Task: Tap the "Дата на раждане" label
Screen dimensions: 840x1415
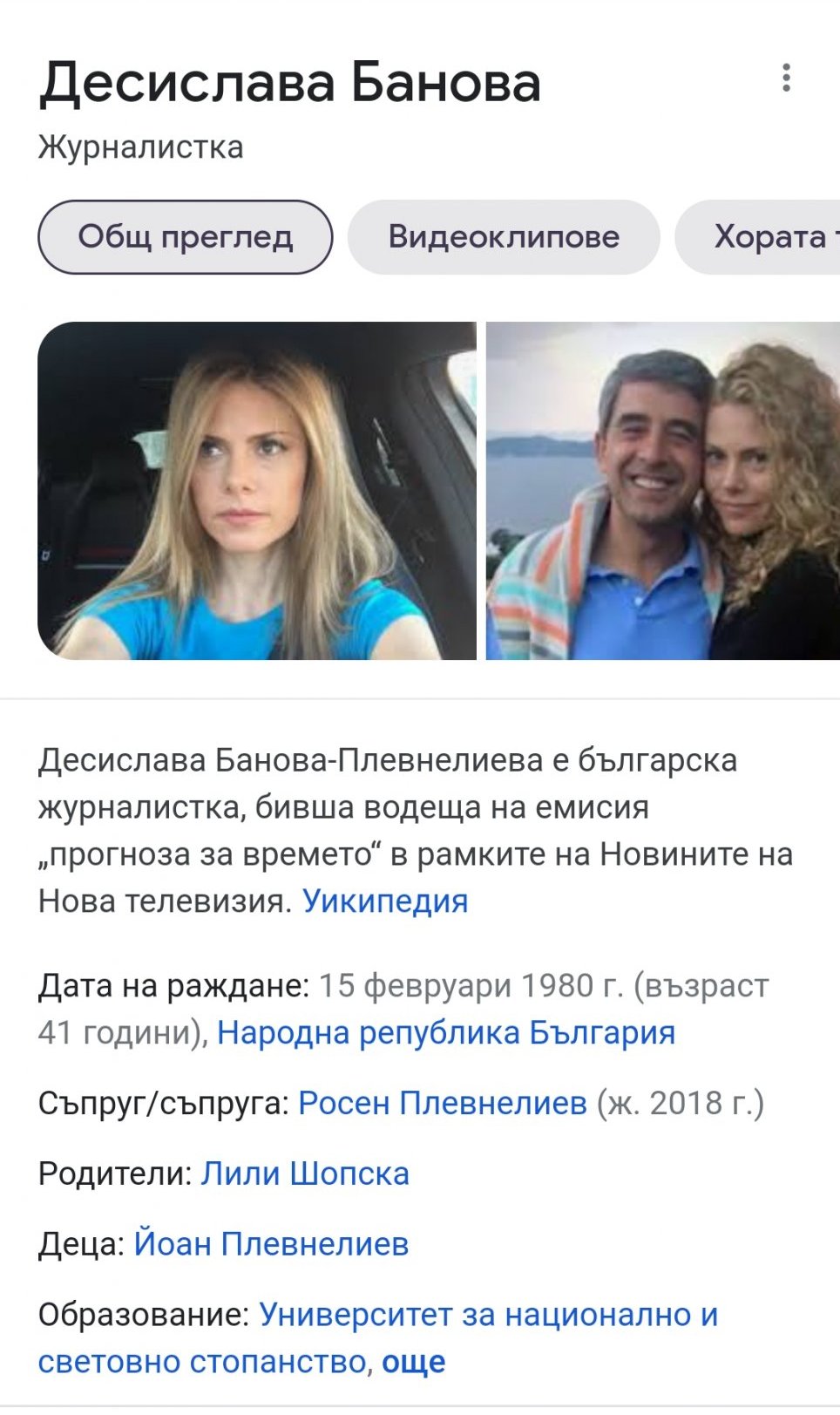Action: click(173, 985)
